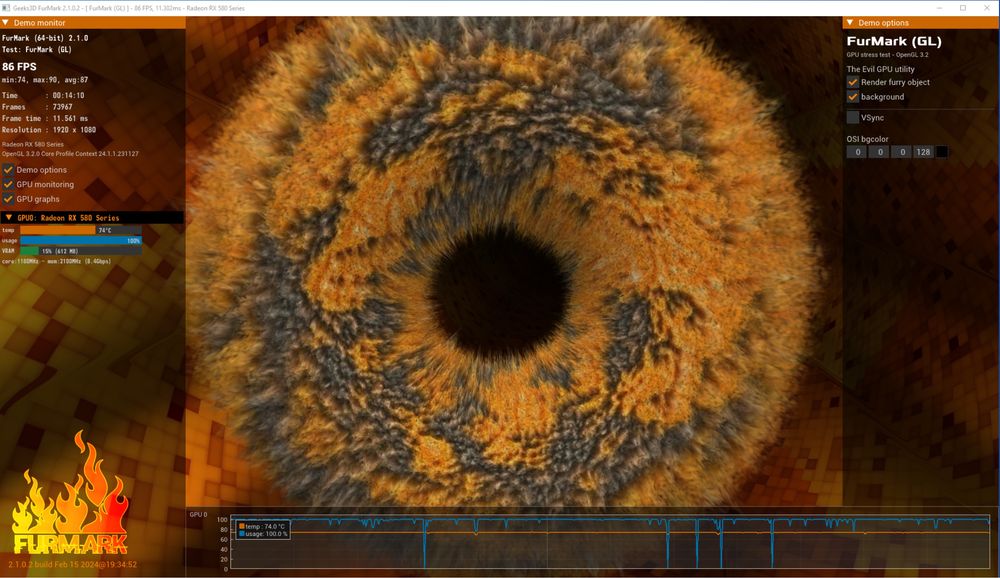Viewport: 1000px width, 578px height.
Task: Click the min:74, max:90, avg:87 line
Action: click(x=45, y=80)
